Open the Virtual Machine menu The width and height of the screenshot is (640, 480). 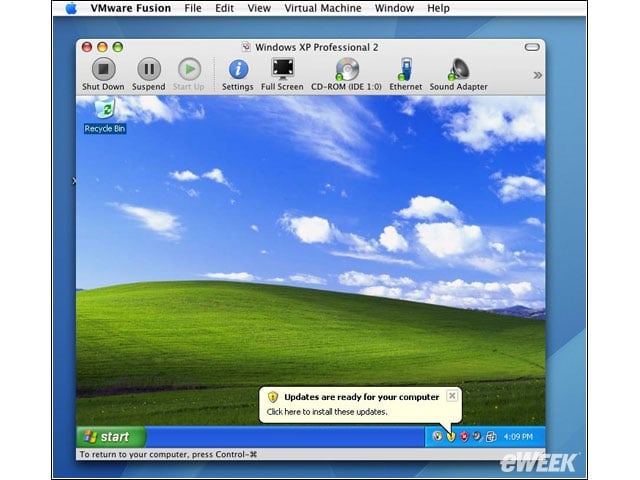pos(323,8)
